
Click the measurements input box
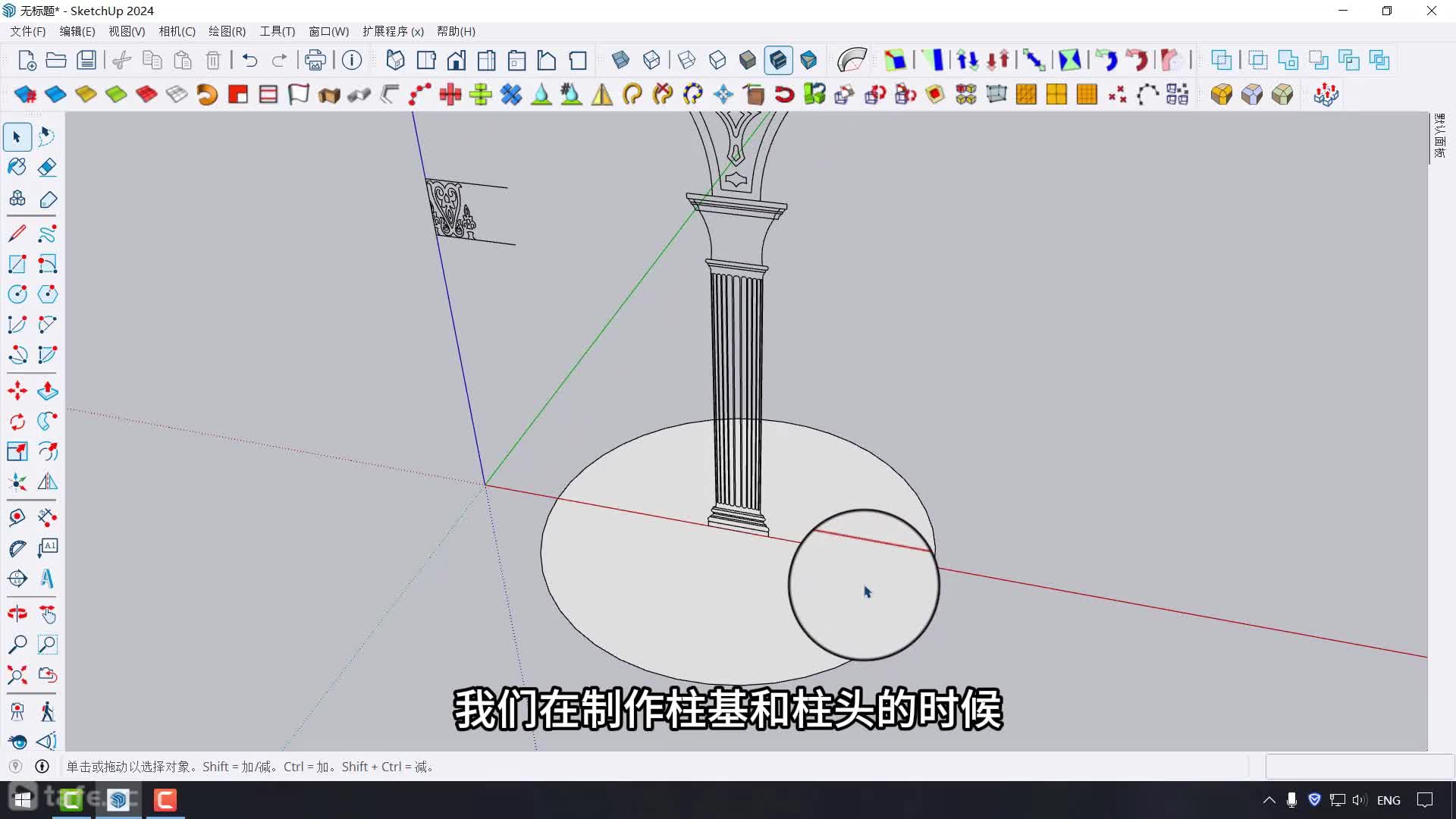[x=1360, y=767]
